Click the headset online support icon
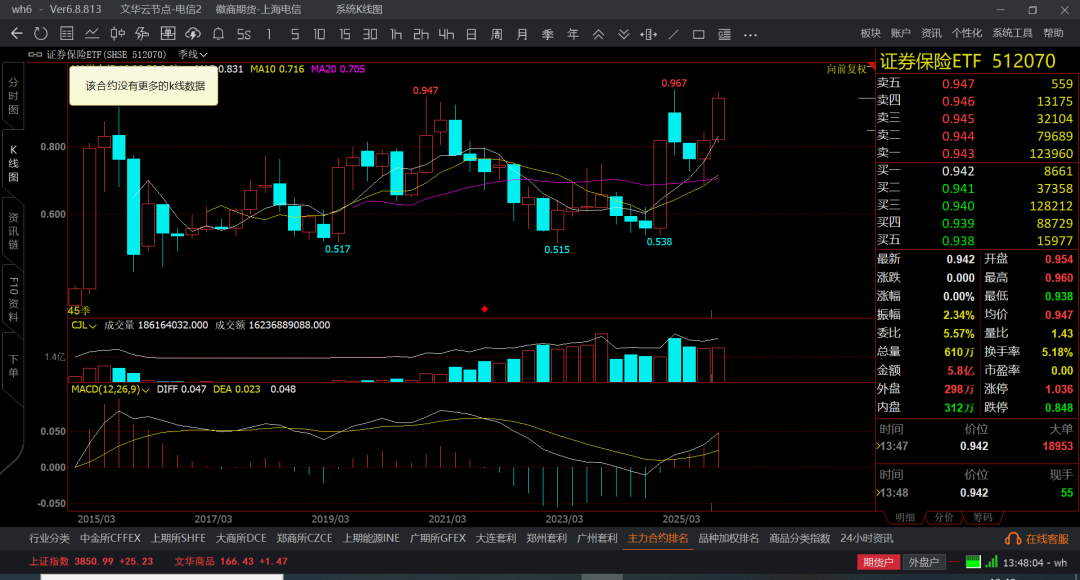Viewport: 1080px width, 580px height. [x=1013, y=539]
